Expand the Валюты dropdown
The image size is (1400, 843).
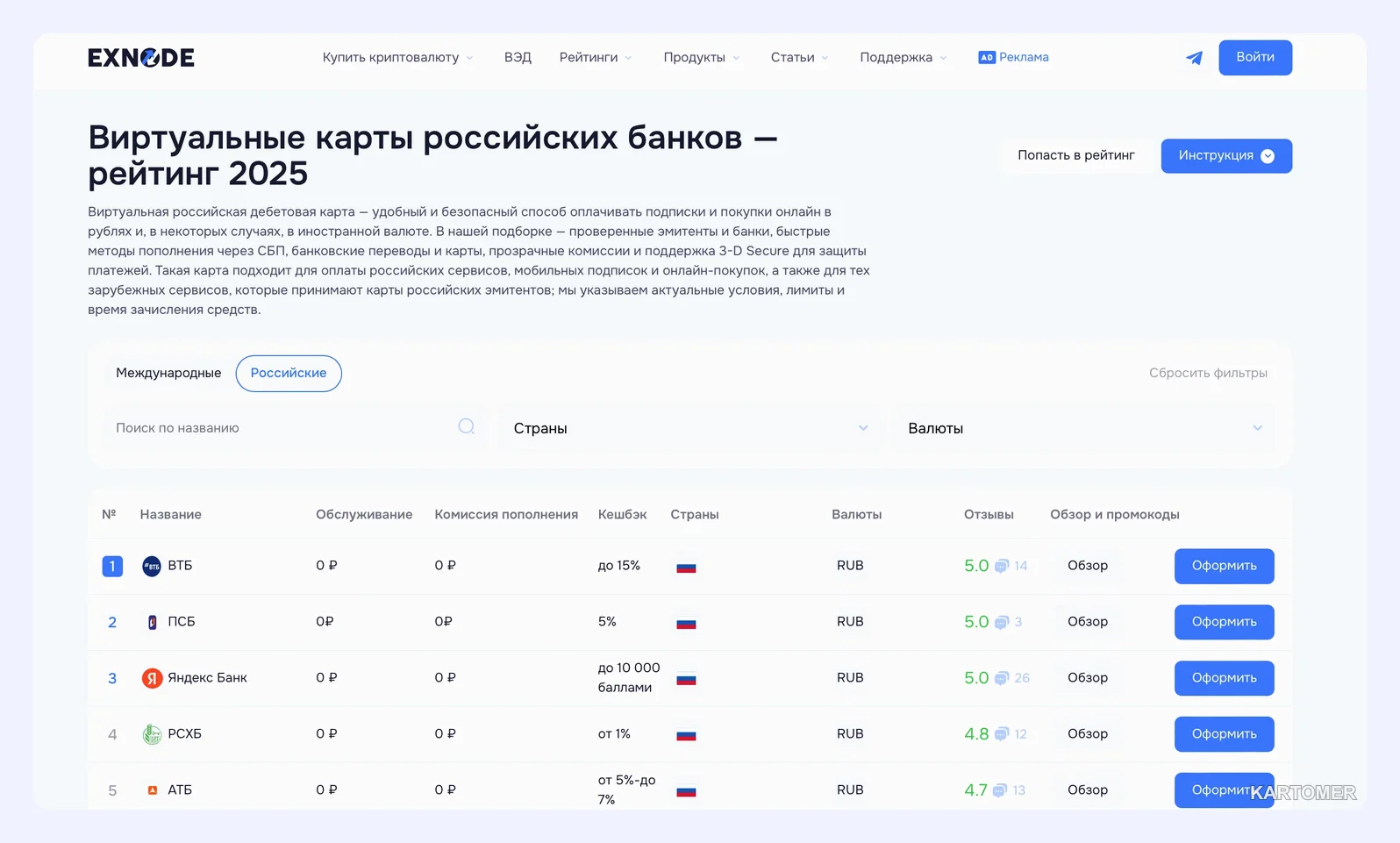click(x=1084, y=428)
